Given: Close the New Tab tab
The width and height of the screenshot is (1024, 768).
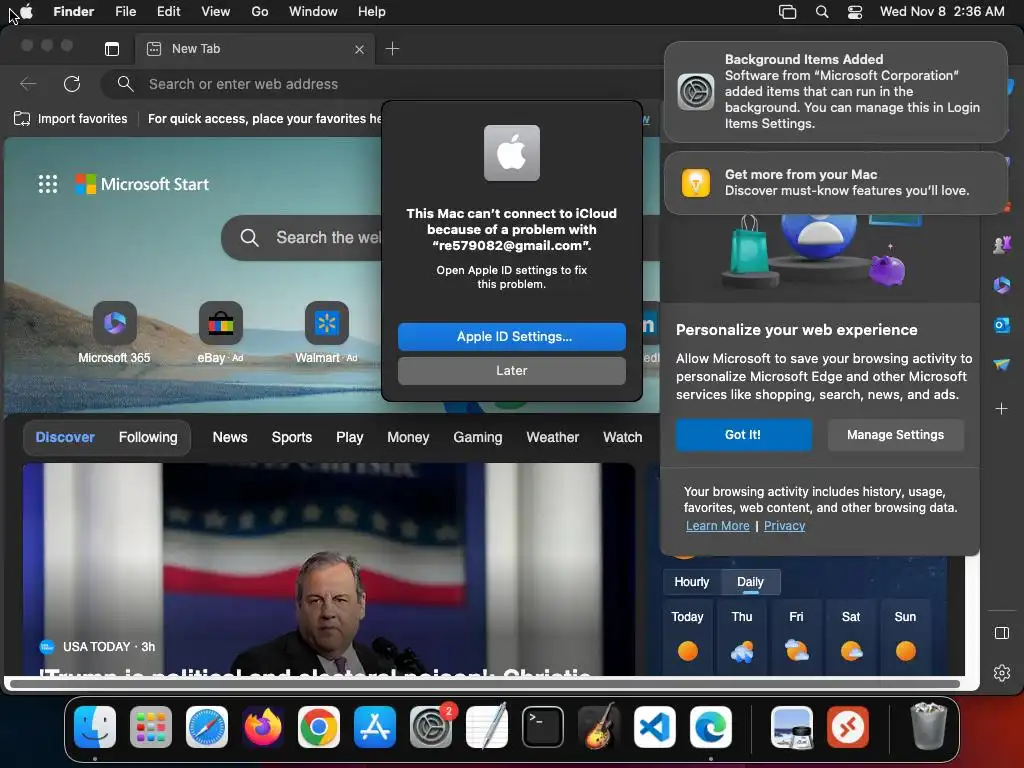Looking at the screenshot, I should (x=359, y=49).
